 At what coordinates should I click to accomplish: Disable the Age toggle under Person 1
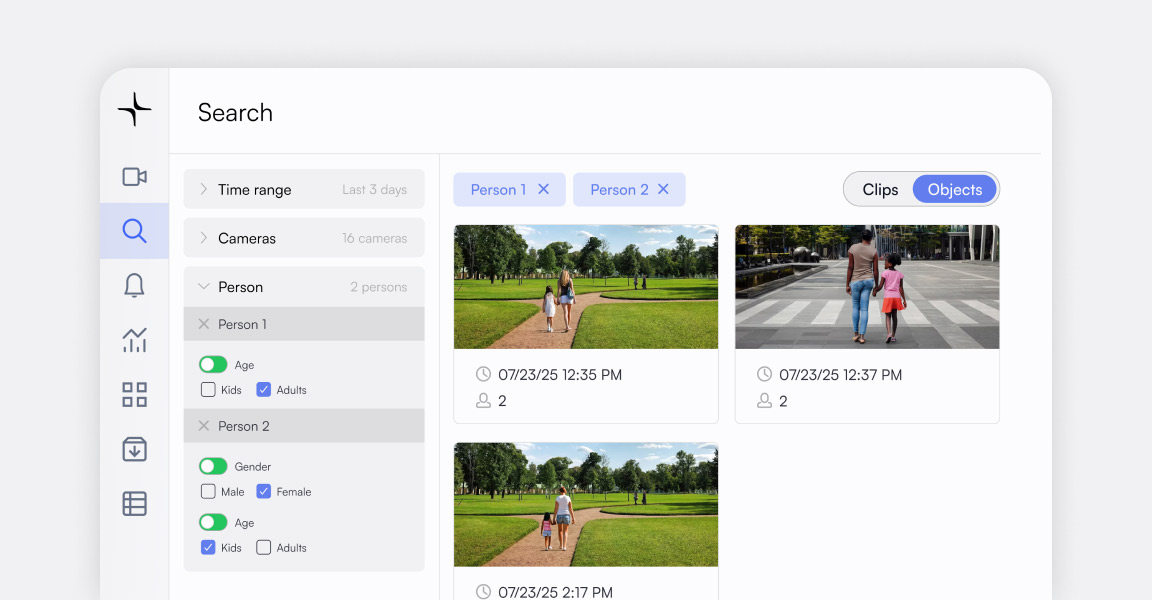tap(213, 365)
